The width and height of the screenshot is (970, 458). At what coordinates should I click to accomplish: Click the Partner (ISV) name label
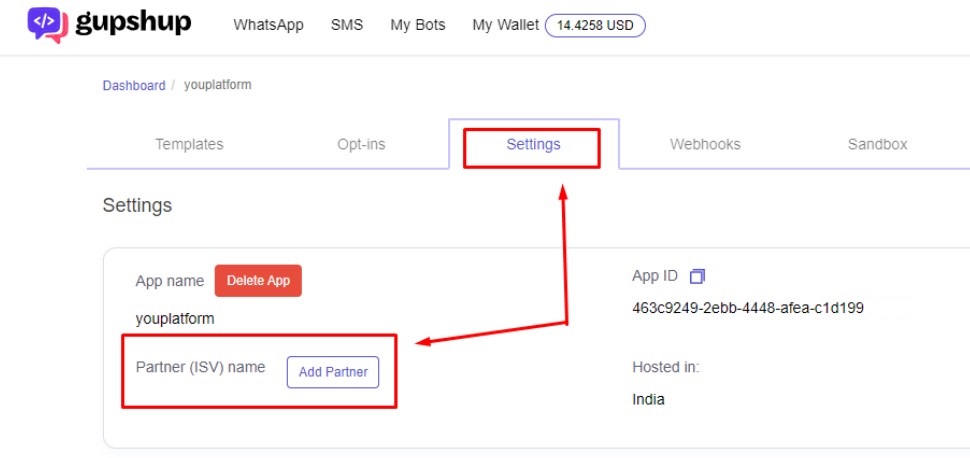pos(200,367)
